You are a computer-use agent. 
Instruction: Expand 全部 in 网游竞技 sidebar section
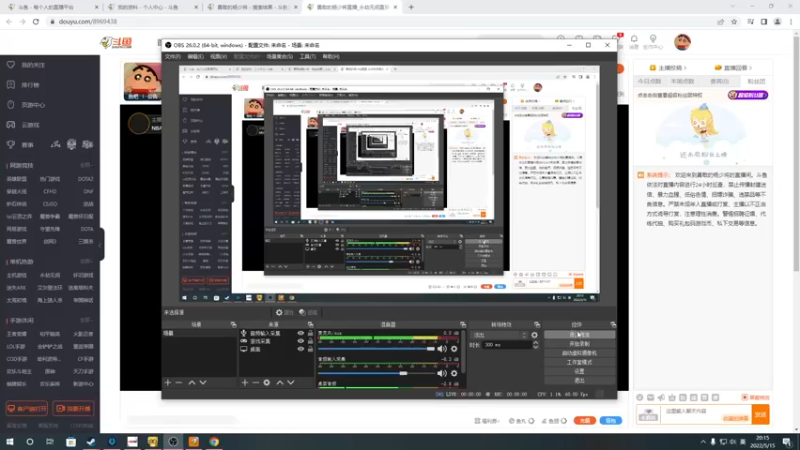86,165
